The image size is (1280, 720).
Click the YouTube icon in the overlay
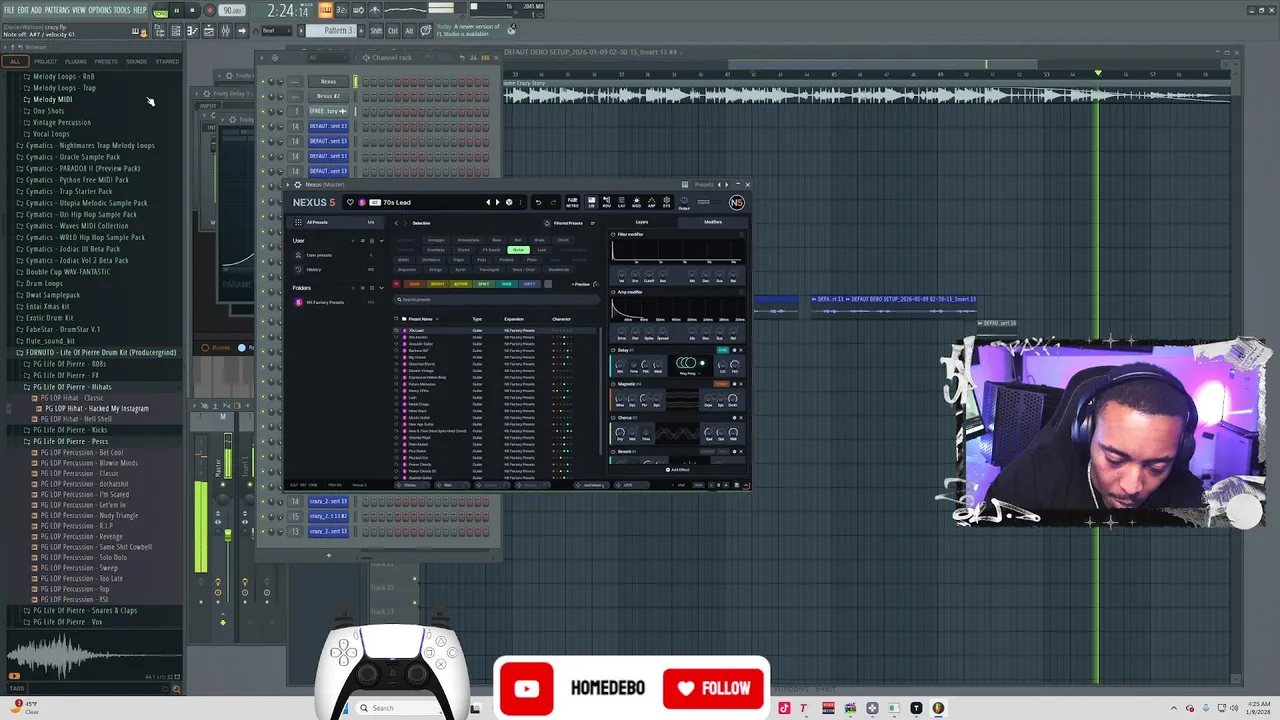[x=526, y=688]
